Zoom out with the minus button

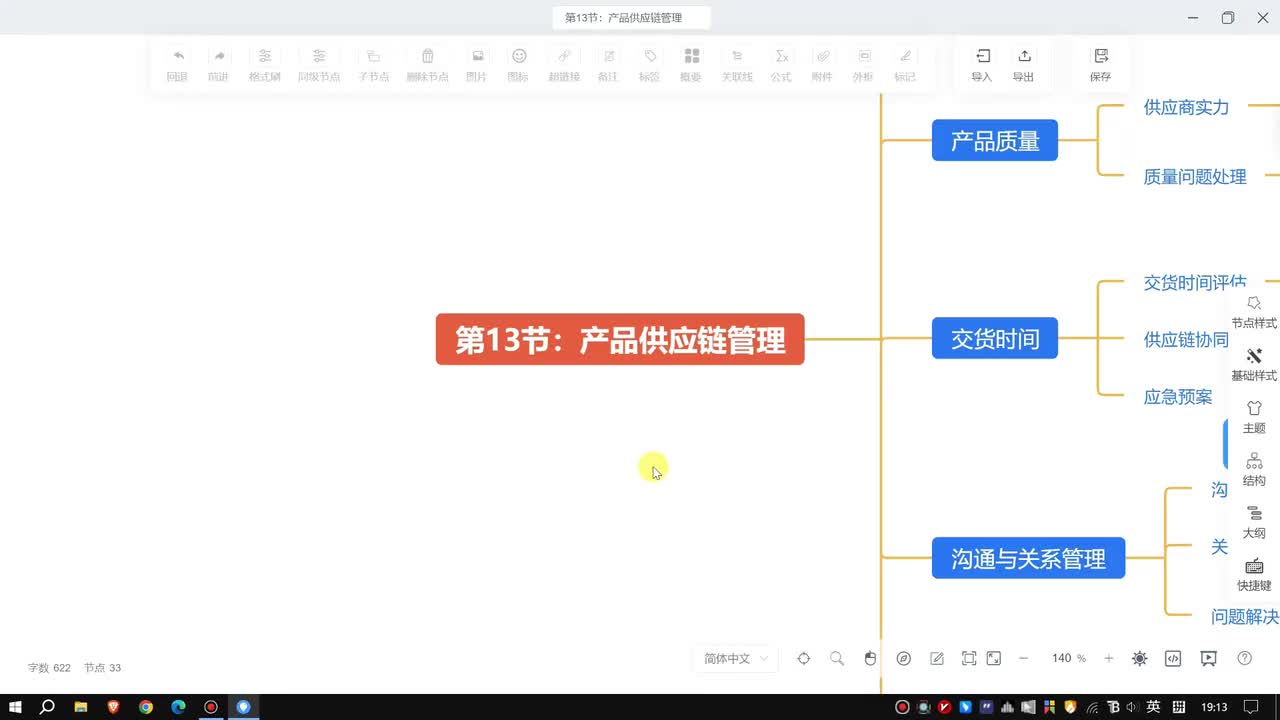tap(1023, 658)
